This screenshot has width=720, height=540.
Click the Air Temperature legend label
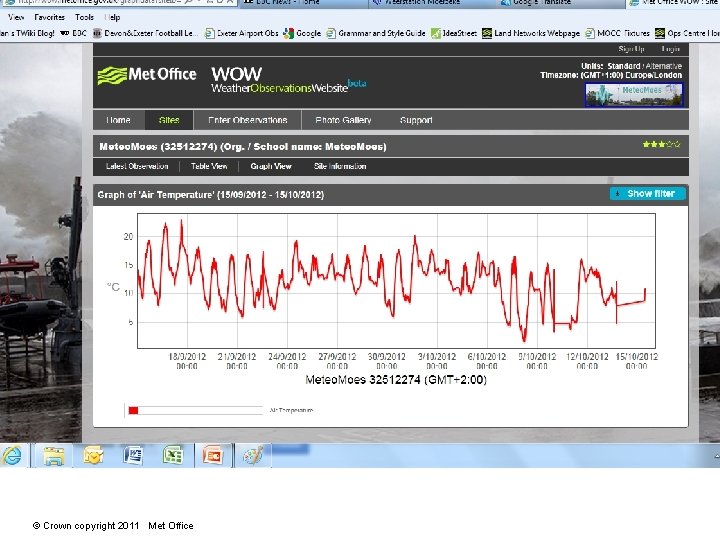[x=291, y=410]
